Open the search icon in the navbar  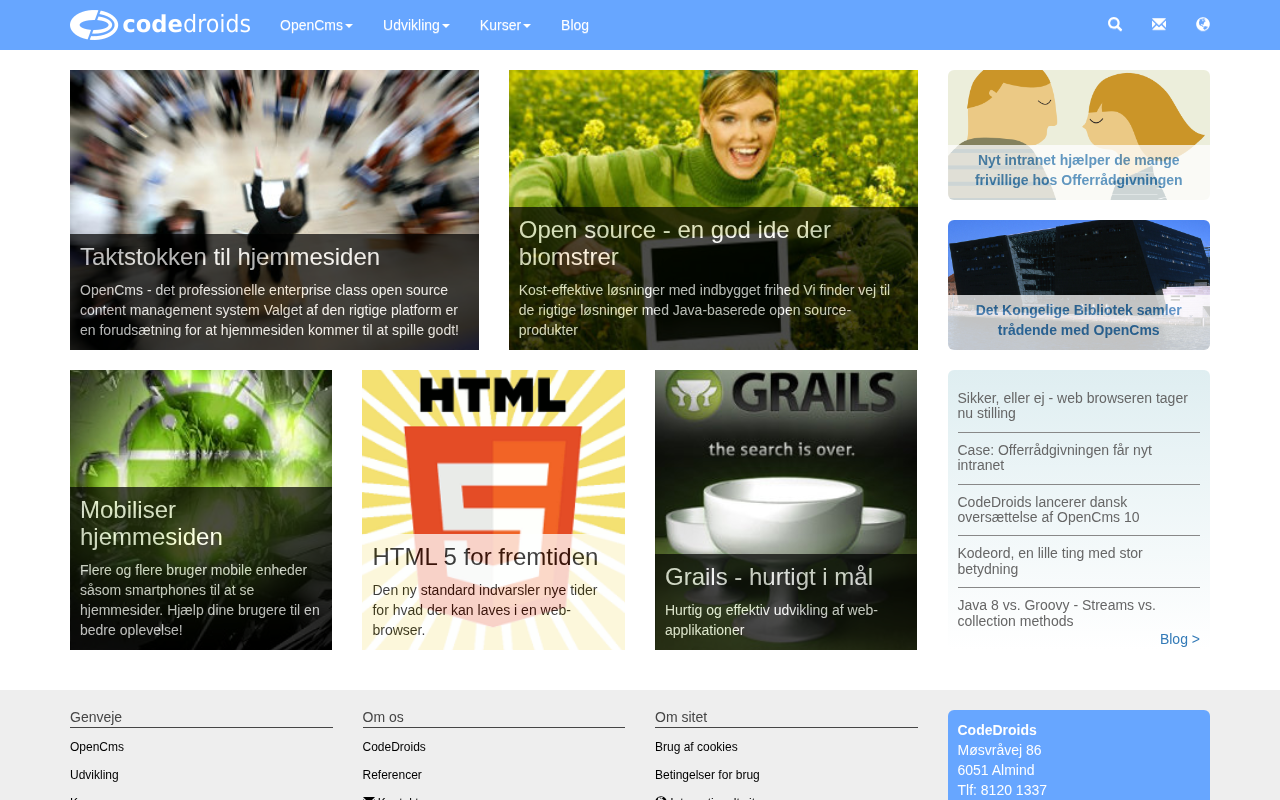(x=1115, y=25)
